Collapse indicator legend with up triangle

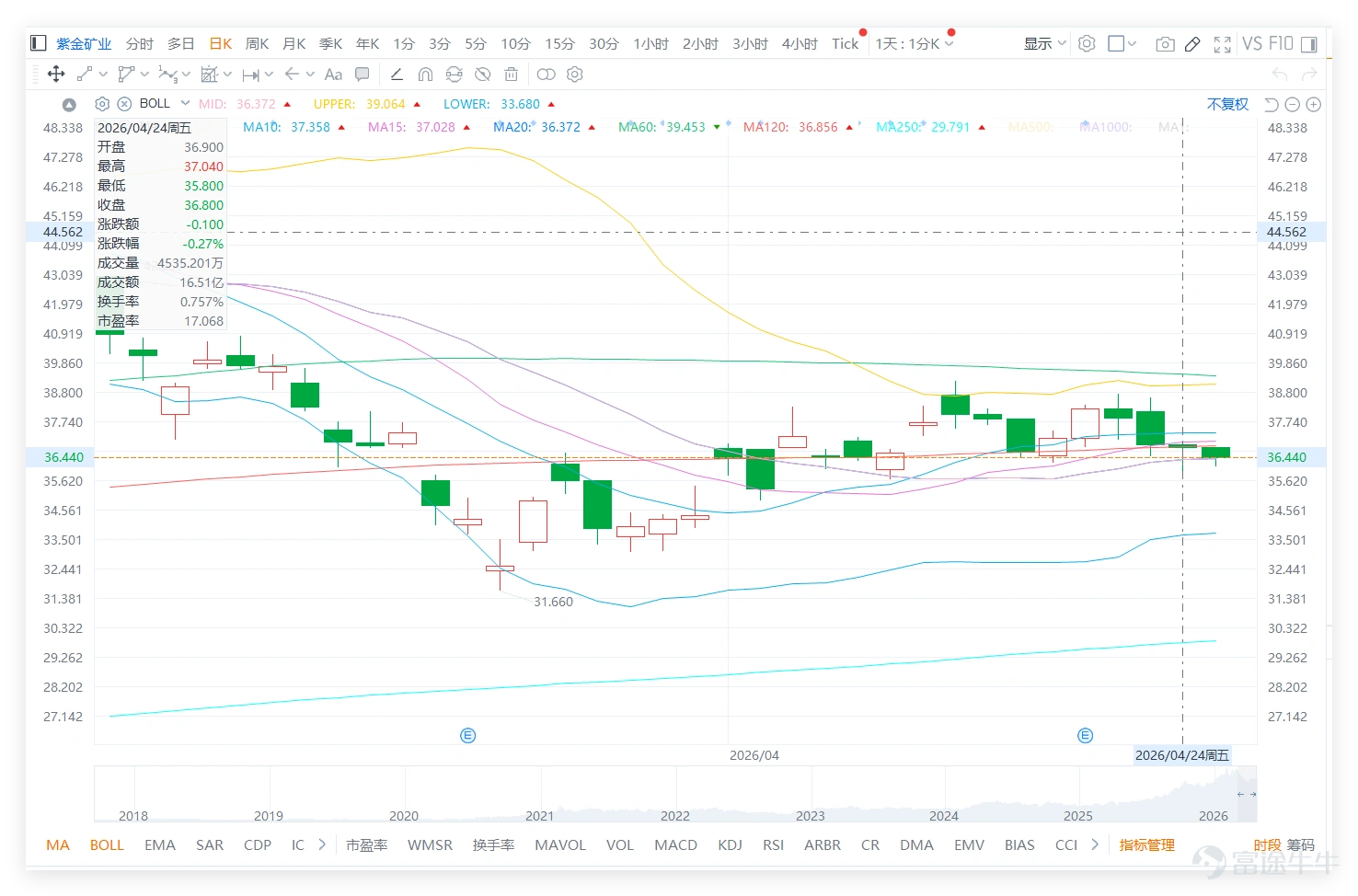(69, 104)
